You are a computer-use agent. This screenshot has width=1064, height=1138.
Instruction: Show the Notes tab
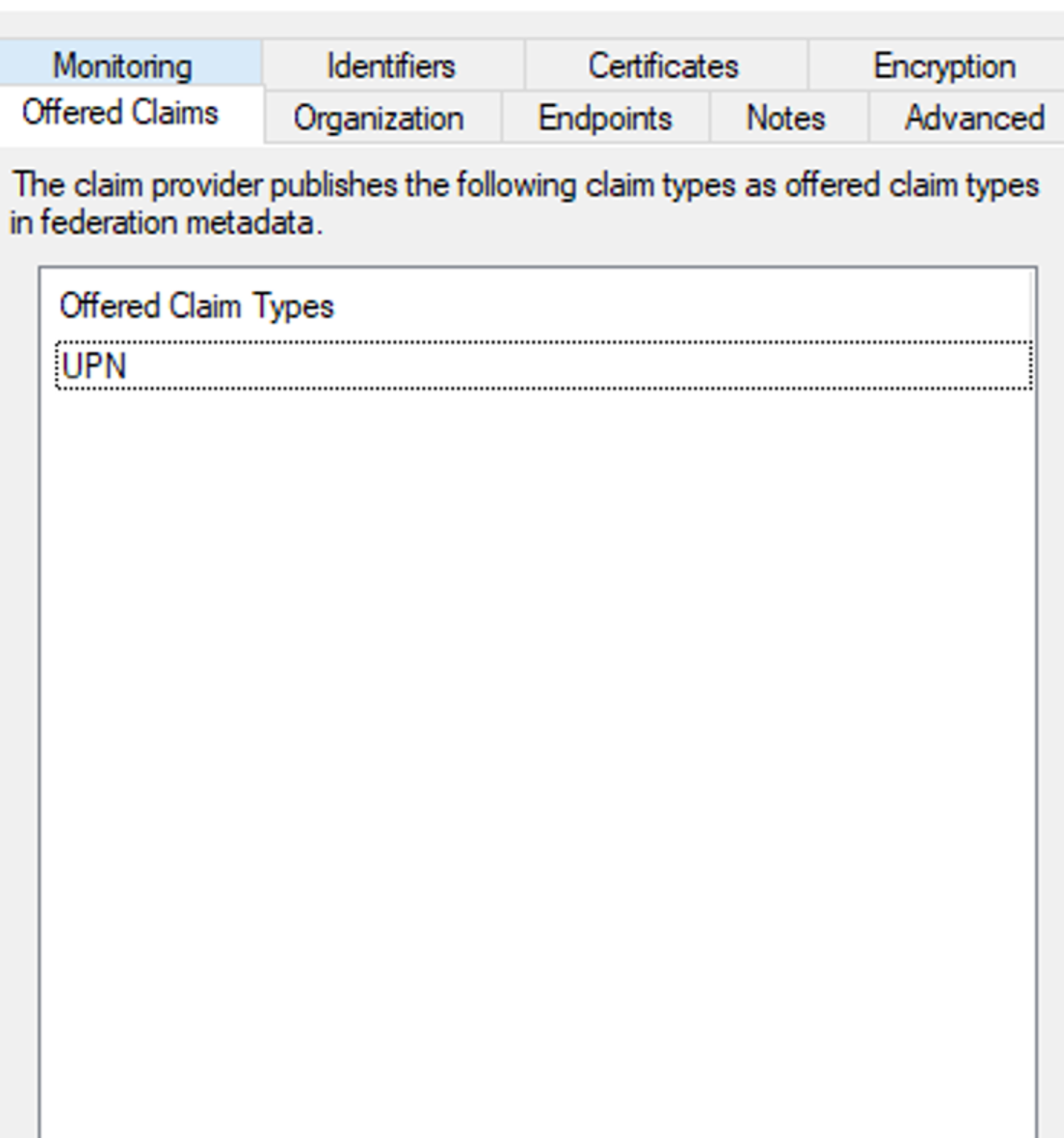[x=786, y=118]
